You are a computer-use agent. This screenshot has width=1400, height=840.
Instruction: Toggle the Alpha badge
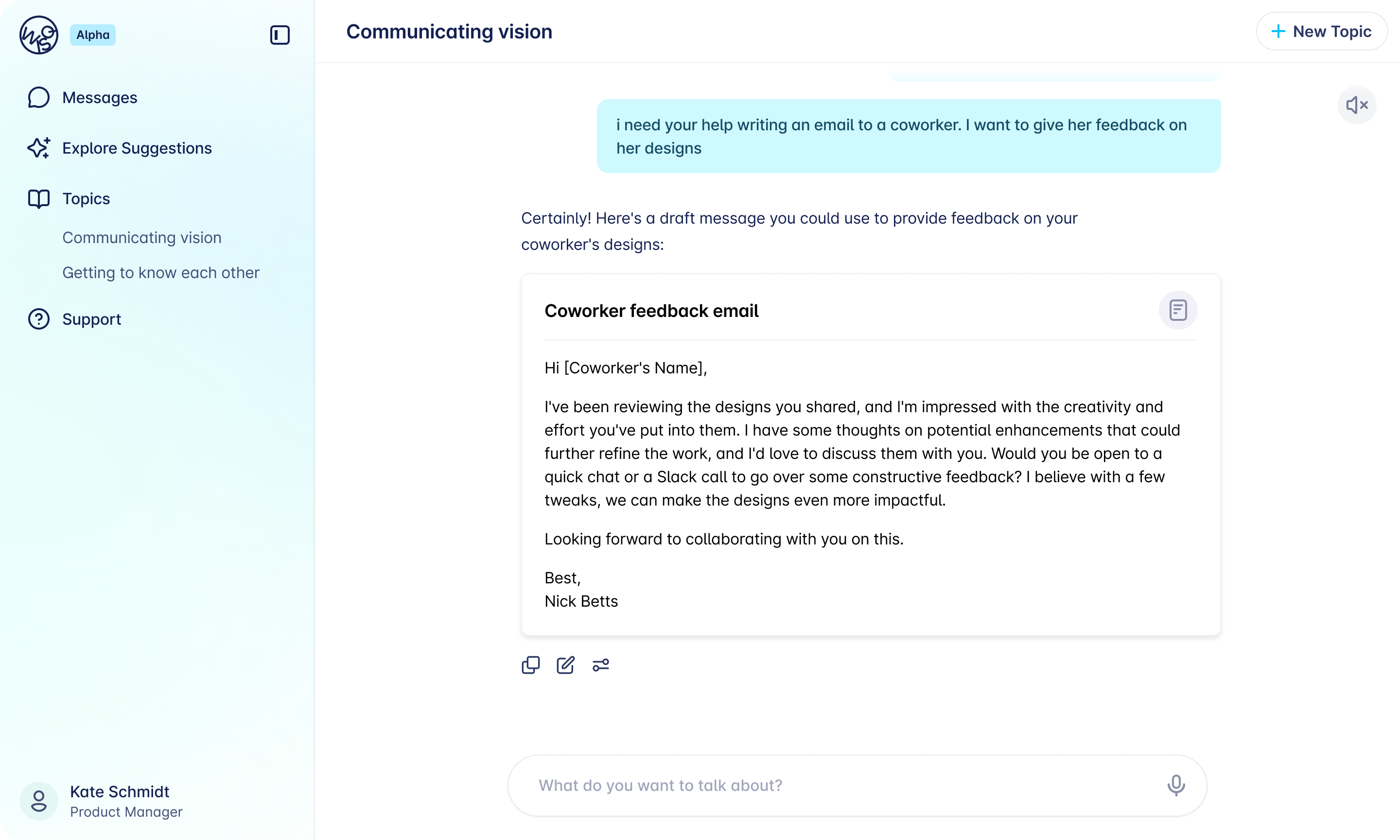click(x=92, y=35)
